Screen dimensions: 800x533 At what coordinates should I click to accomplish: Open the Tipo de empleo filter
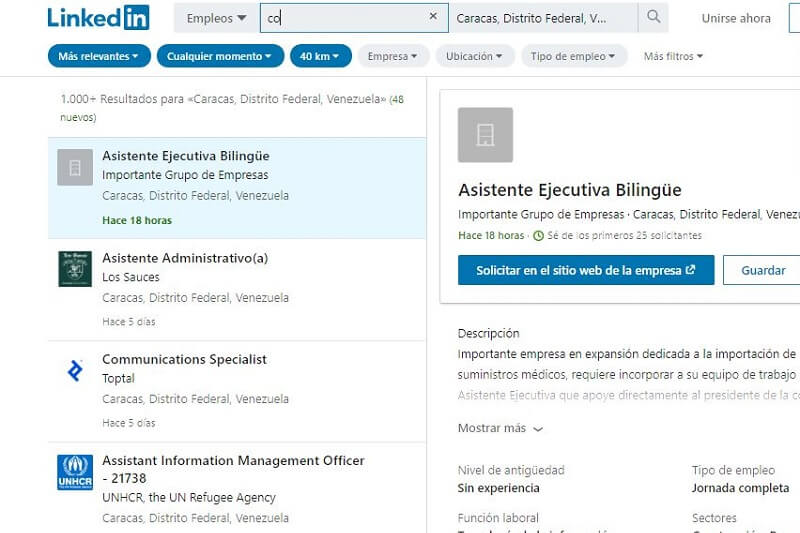pyautogui.click(x=574, y=56)
